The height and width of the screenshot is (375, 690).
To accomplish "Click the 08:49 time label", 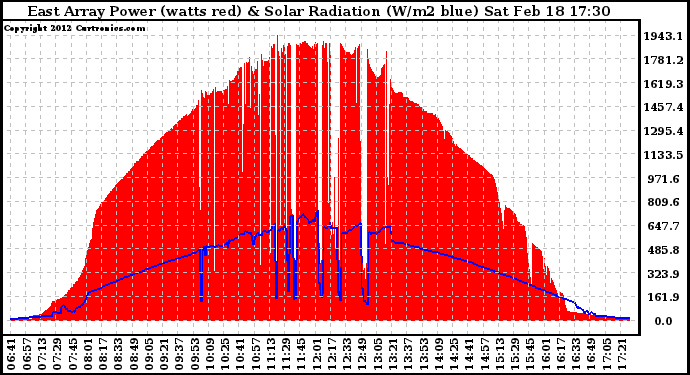I will [133, 354].
